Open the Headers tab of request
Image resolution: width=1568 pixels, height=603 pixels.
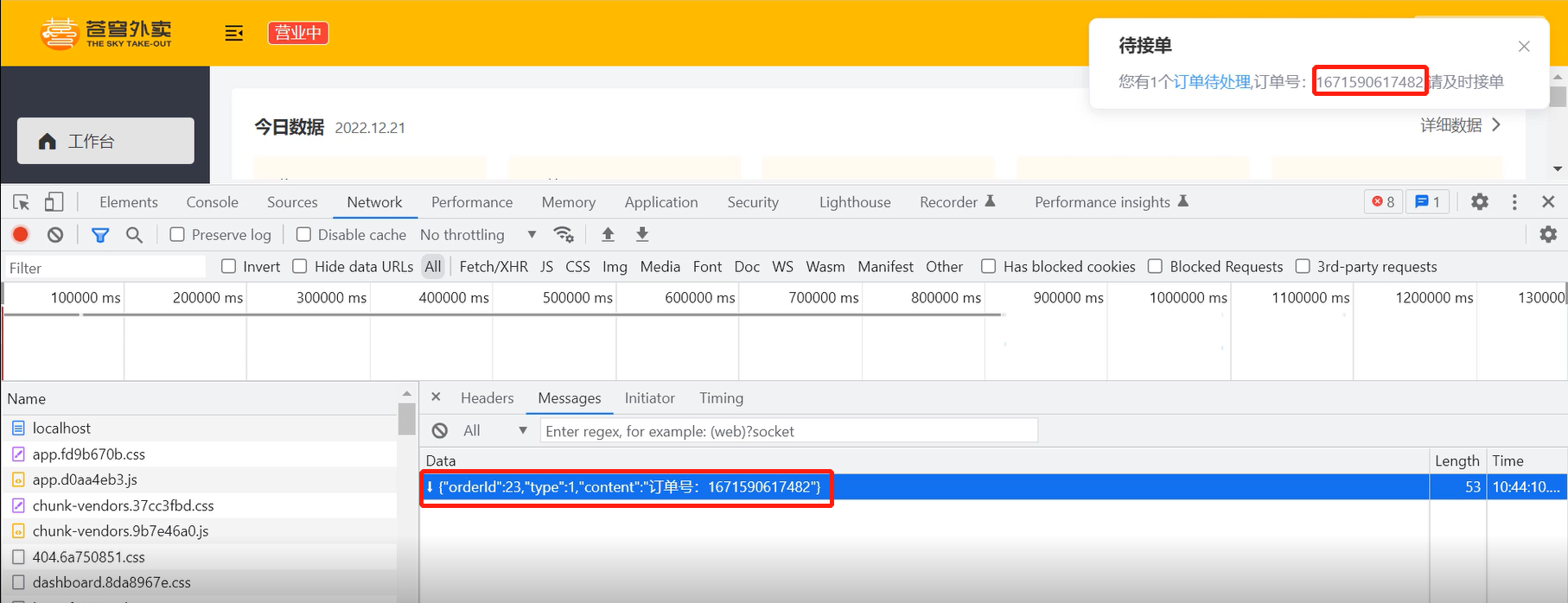pos(487,398)
